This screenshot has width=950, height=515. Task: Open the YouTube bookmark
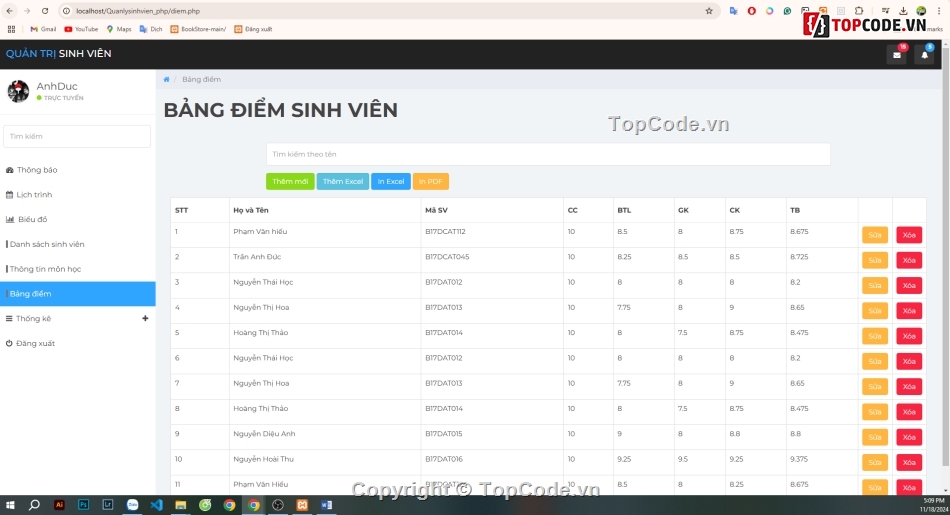click(81, 29)
